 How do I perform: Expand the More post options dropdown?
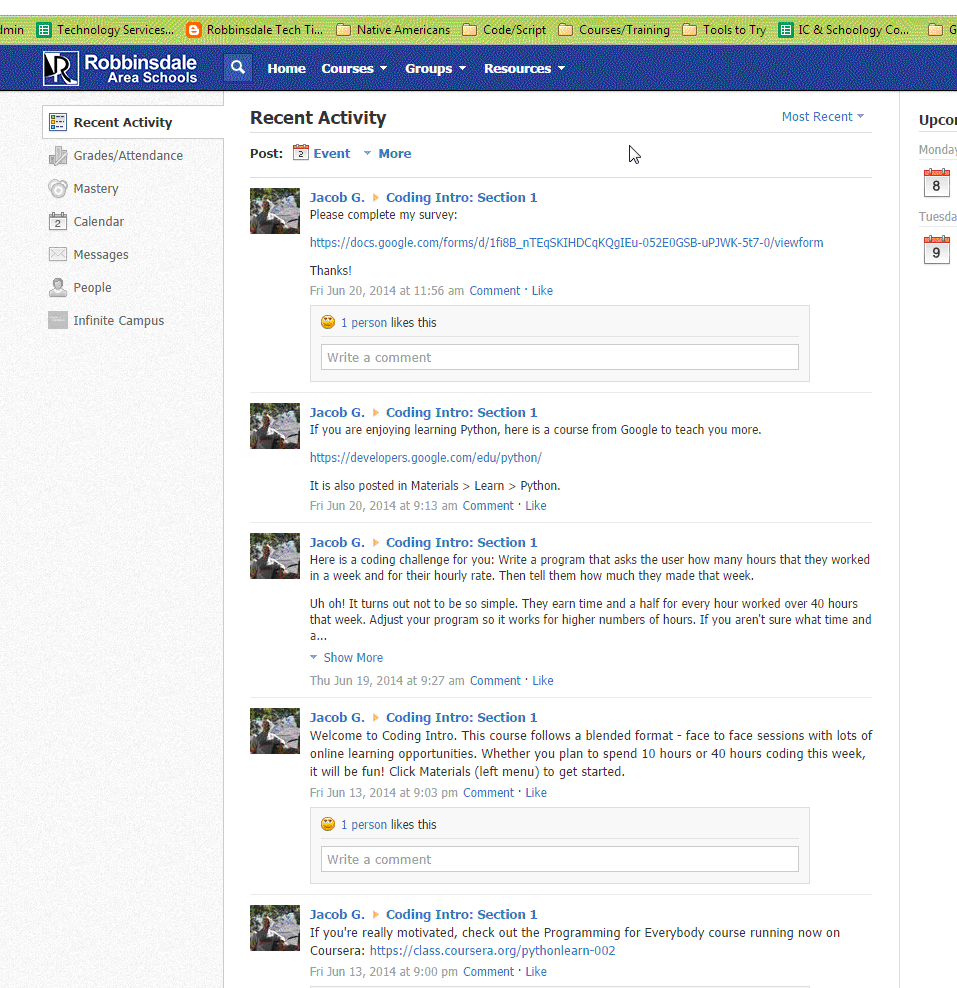point(387,153)
